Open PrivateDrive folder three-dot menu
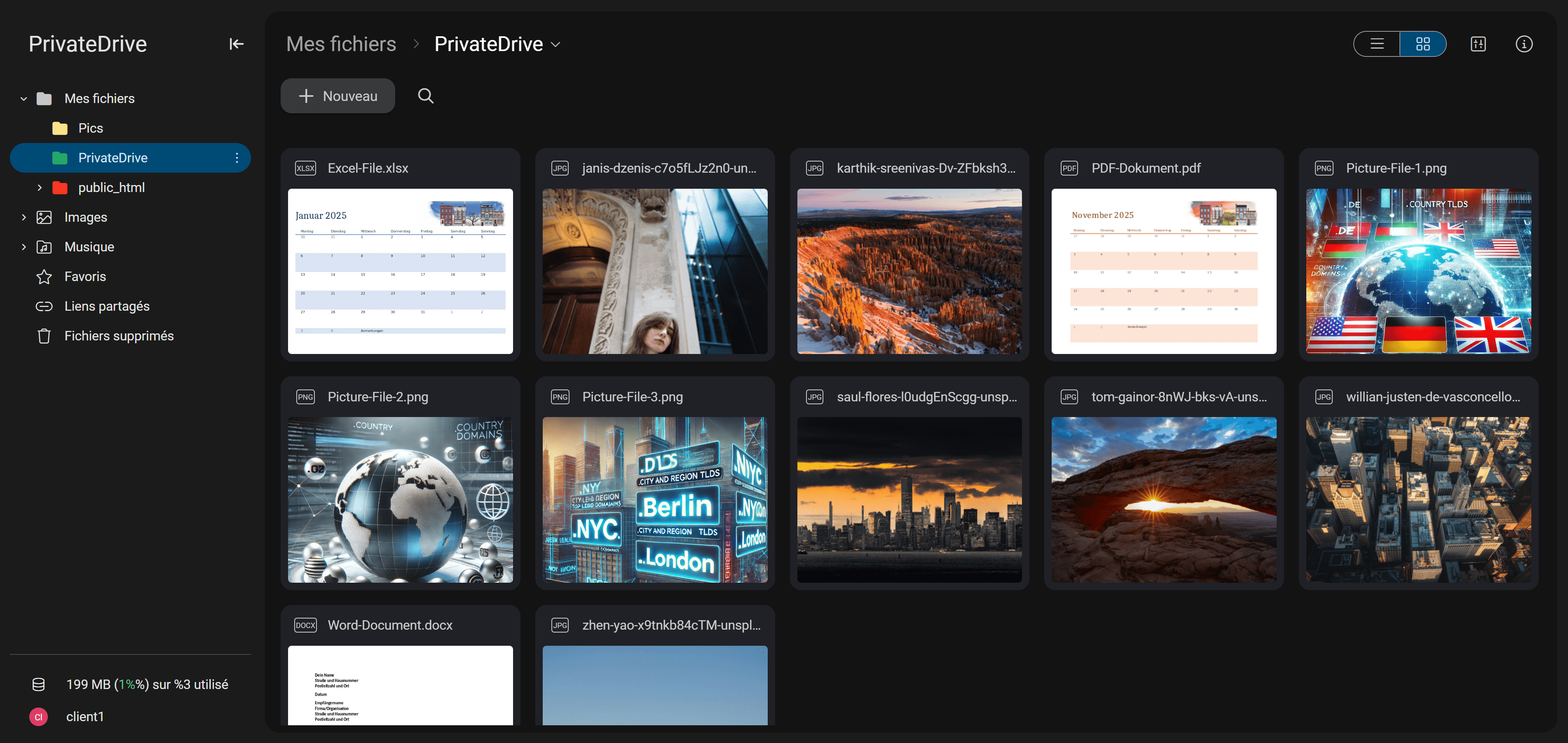This screenshot has height=743, width=1568. 237,158
